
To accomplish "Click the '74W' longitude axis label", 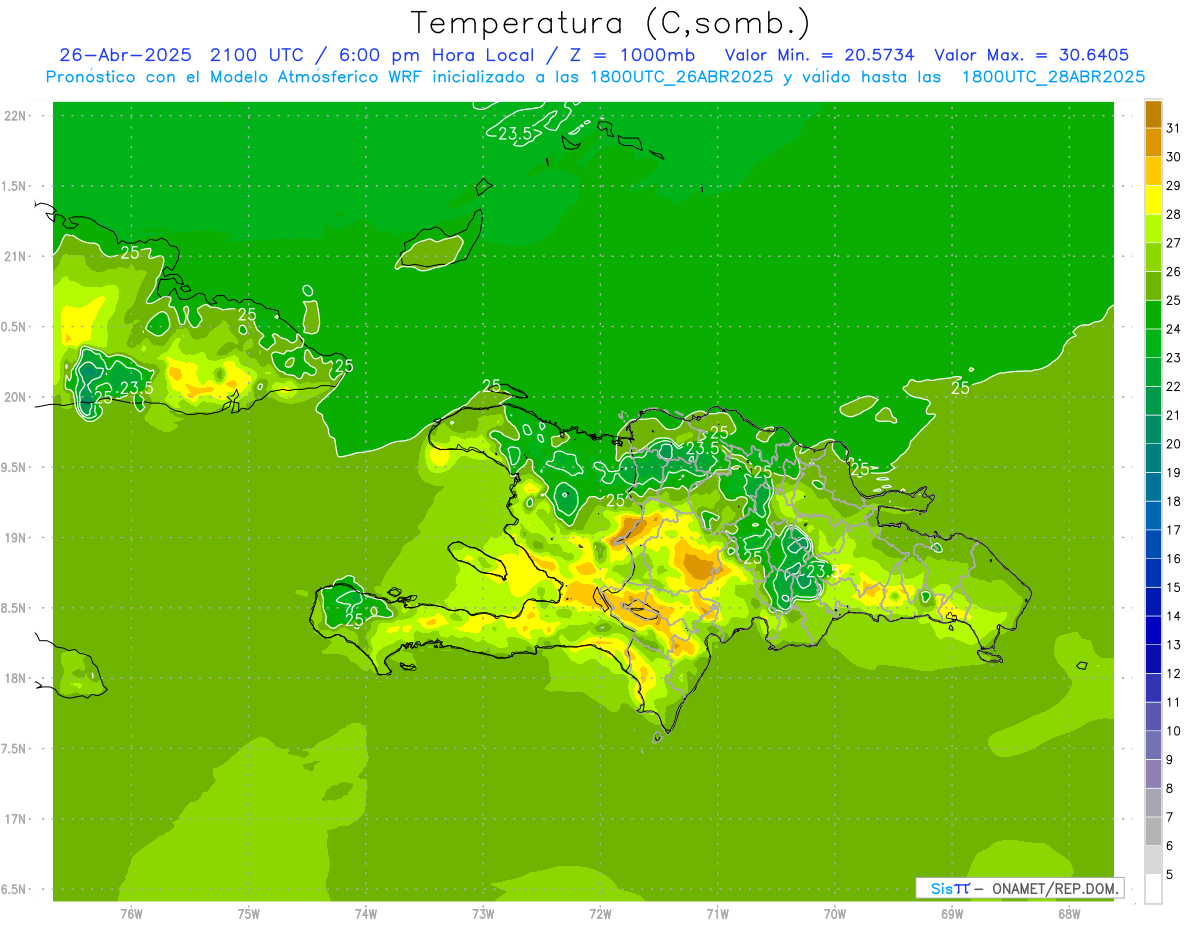I will (x=365, y=913).
